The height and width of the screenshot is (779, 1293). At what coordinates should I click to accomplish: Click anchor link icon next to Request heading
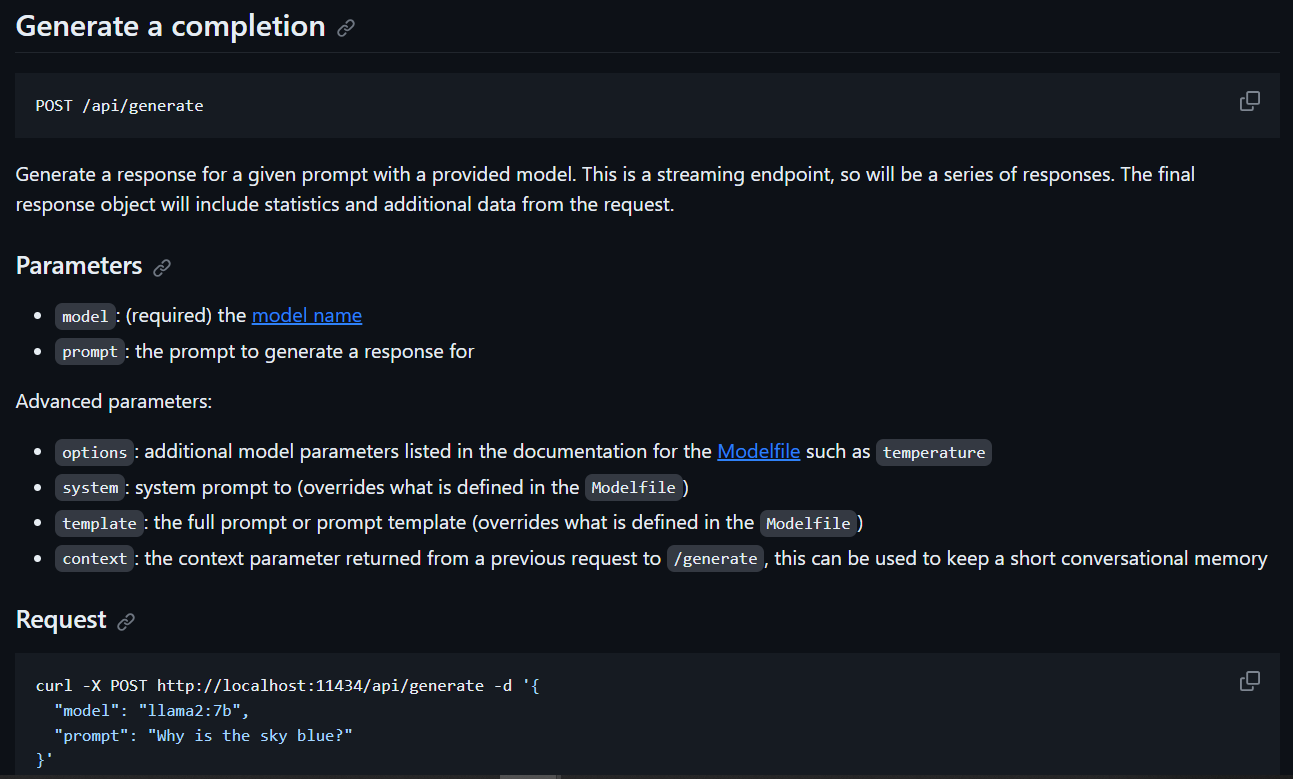pos(126,621)
